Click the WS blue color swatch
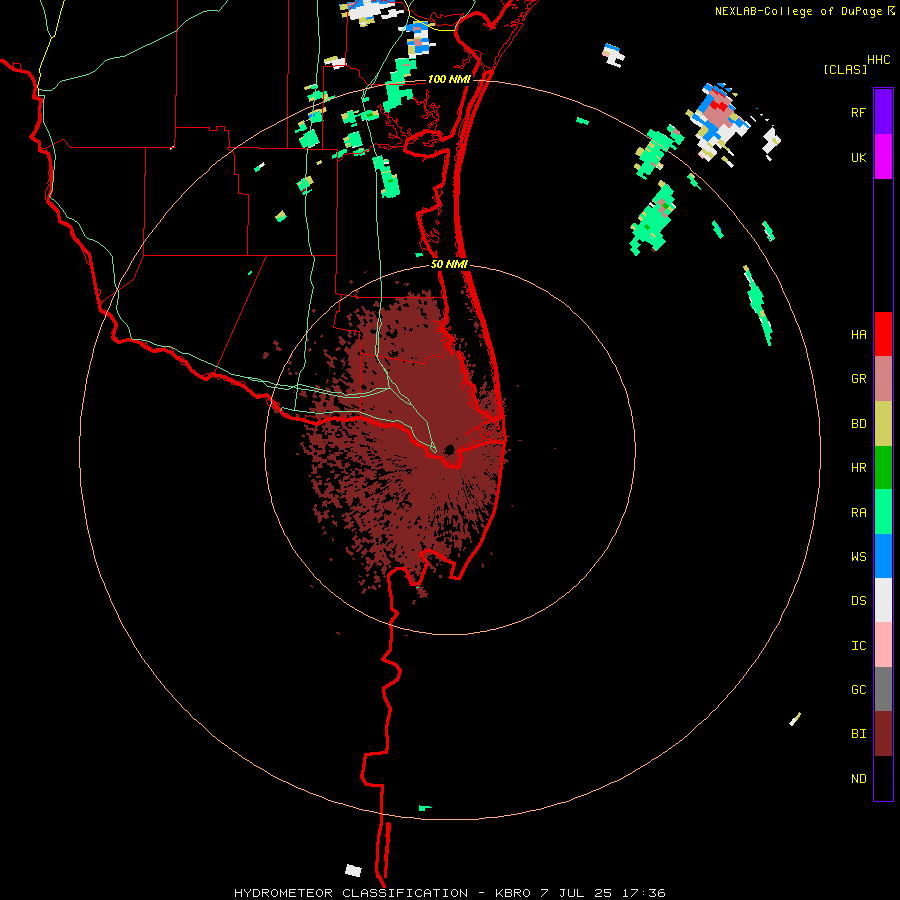This screenshot has height=900, width=900. point(883,556)
